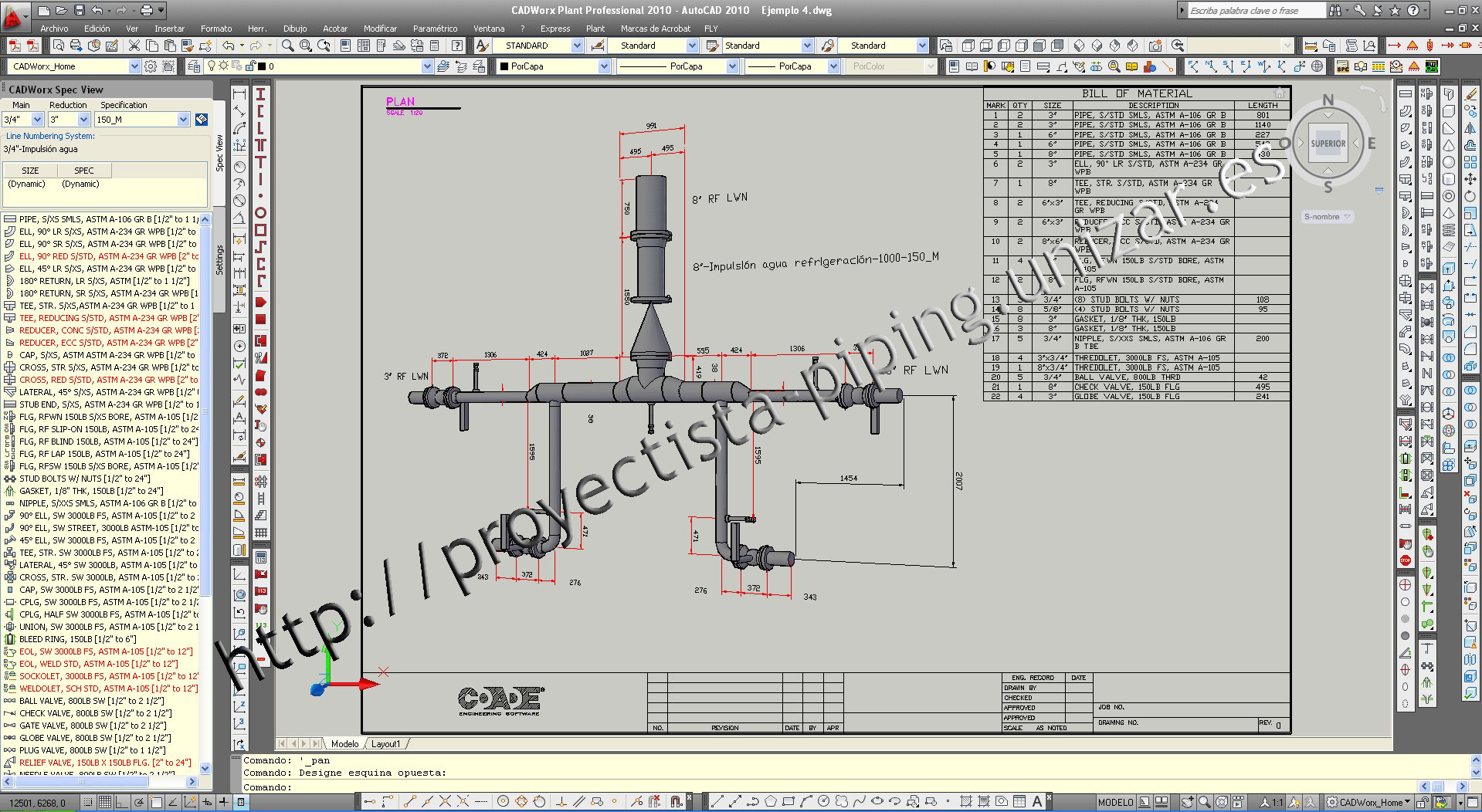1482x812 pixels.
Task: Click the Spec View vertical tab
Action: pos(219,153)
